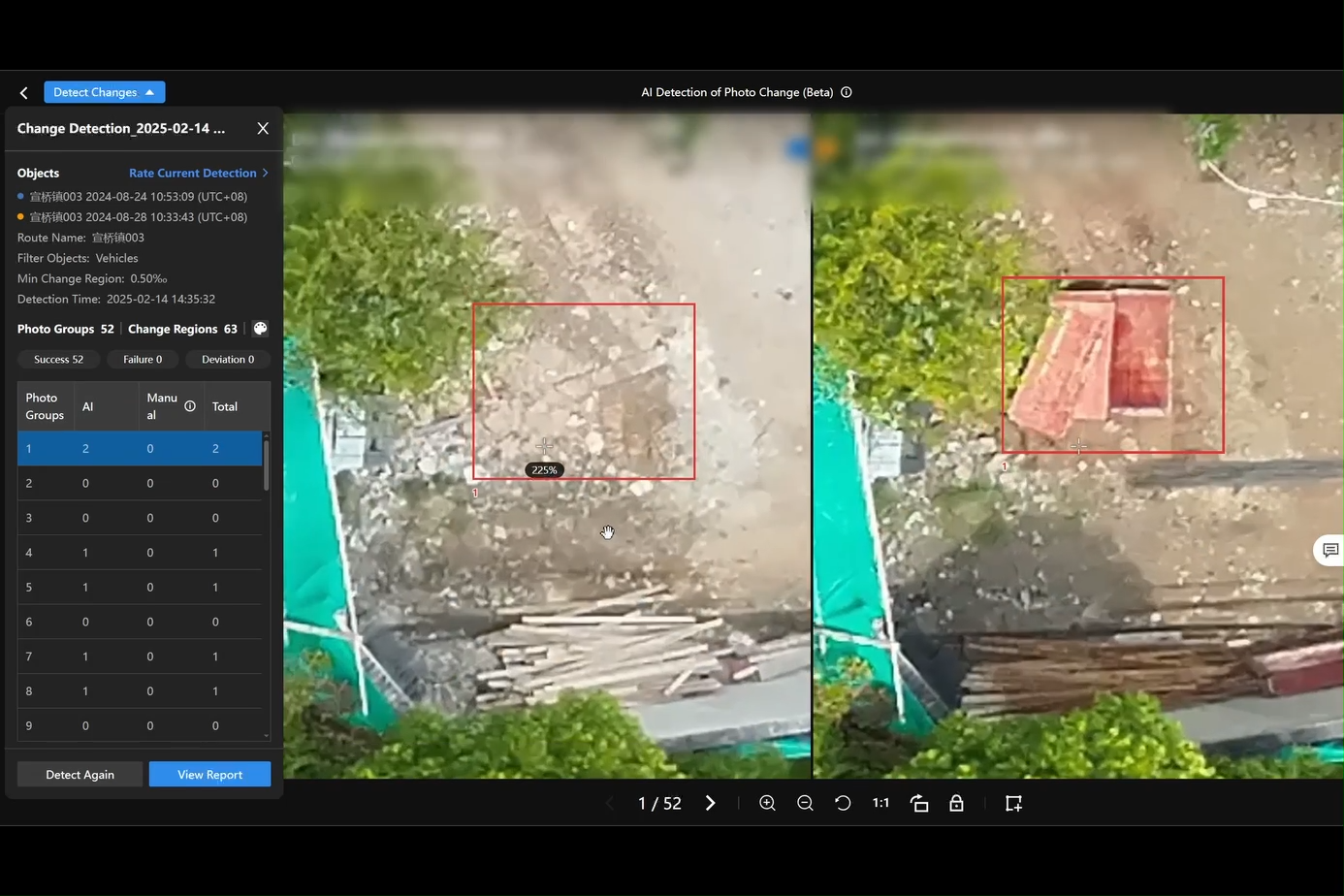Open the comments panel icon
The height and width of the screenshot is (896, 1344).
tap(1330, 550)
